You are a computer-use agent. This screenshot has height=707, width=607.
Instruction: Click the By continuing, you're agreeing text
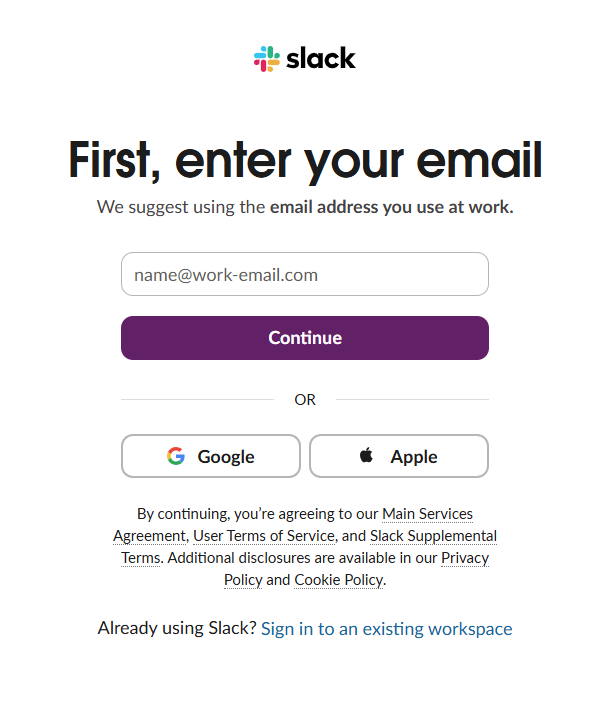point(258,514)
